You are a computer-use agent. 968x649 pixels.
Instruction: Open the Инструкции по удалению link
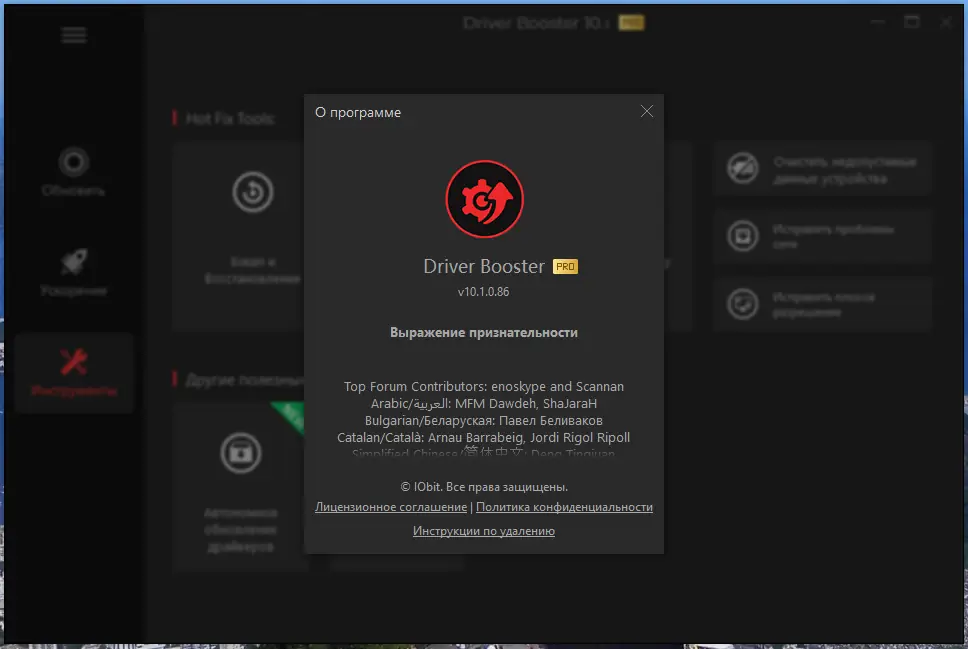pos(484,531)
